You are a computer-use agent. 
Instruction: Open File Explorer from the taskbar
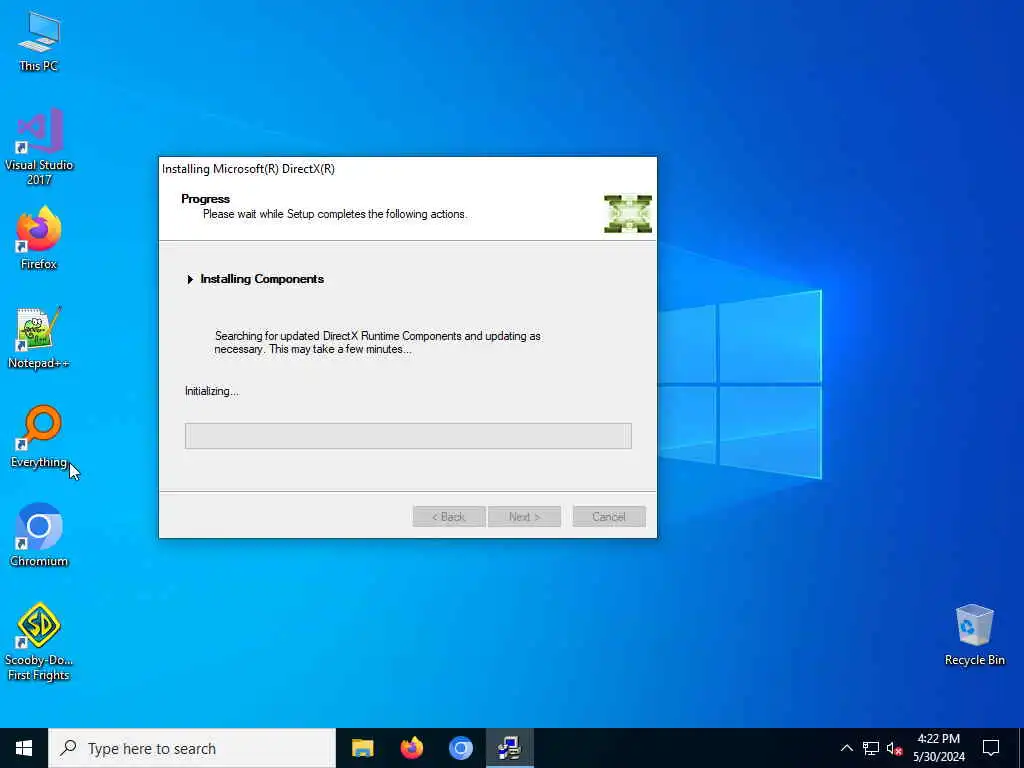[x=362, y=748]
